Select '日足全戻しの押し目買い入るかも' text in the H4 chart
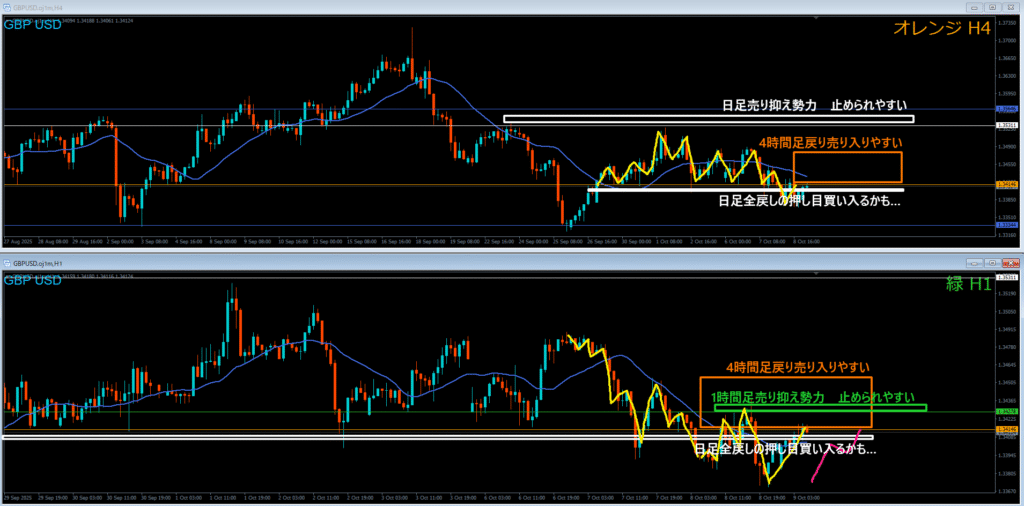Image resolution: width=1024 pixels, height=506 pixels. pyautogui.click(x=809, y=201)
